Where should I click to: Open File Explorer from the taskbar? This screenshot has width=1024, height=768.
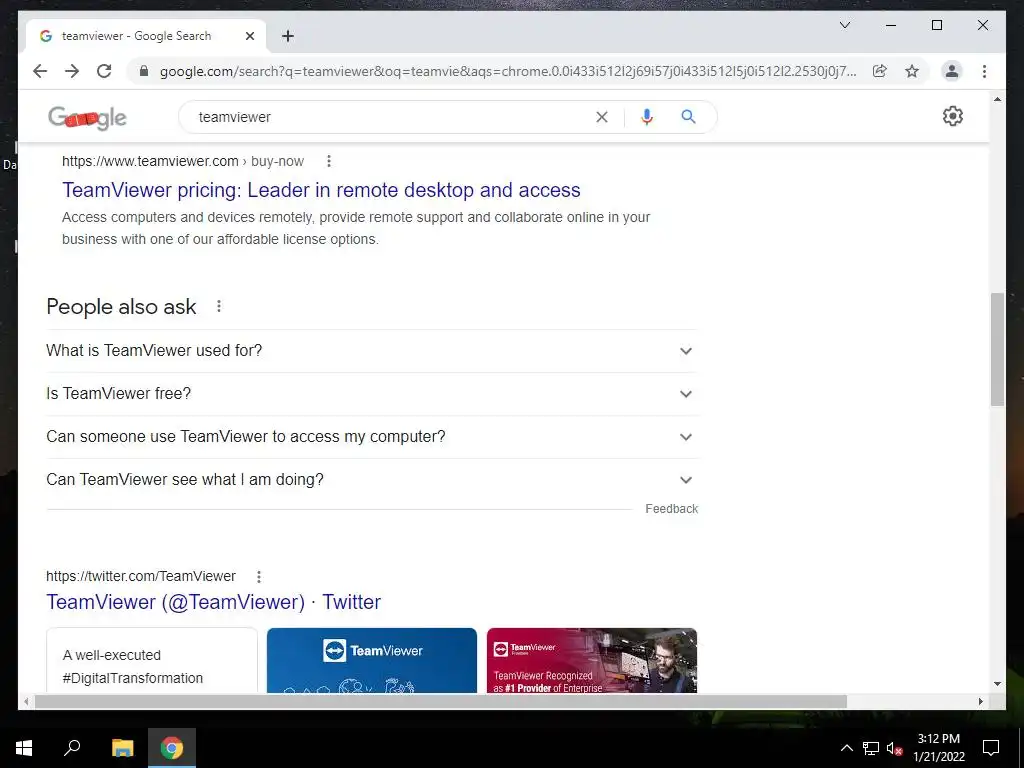tap(122, 748)
